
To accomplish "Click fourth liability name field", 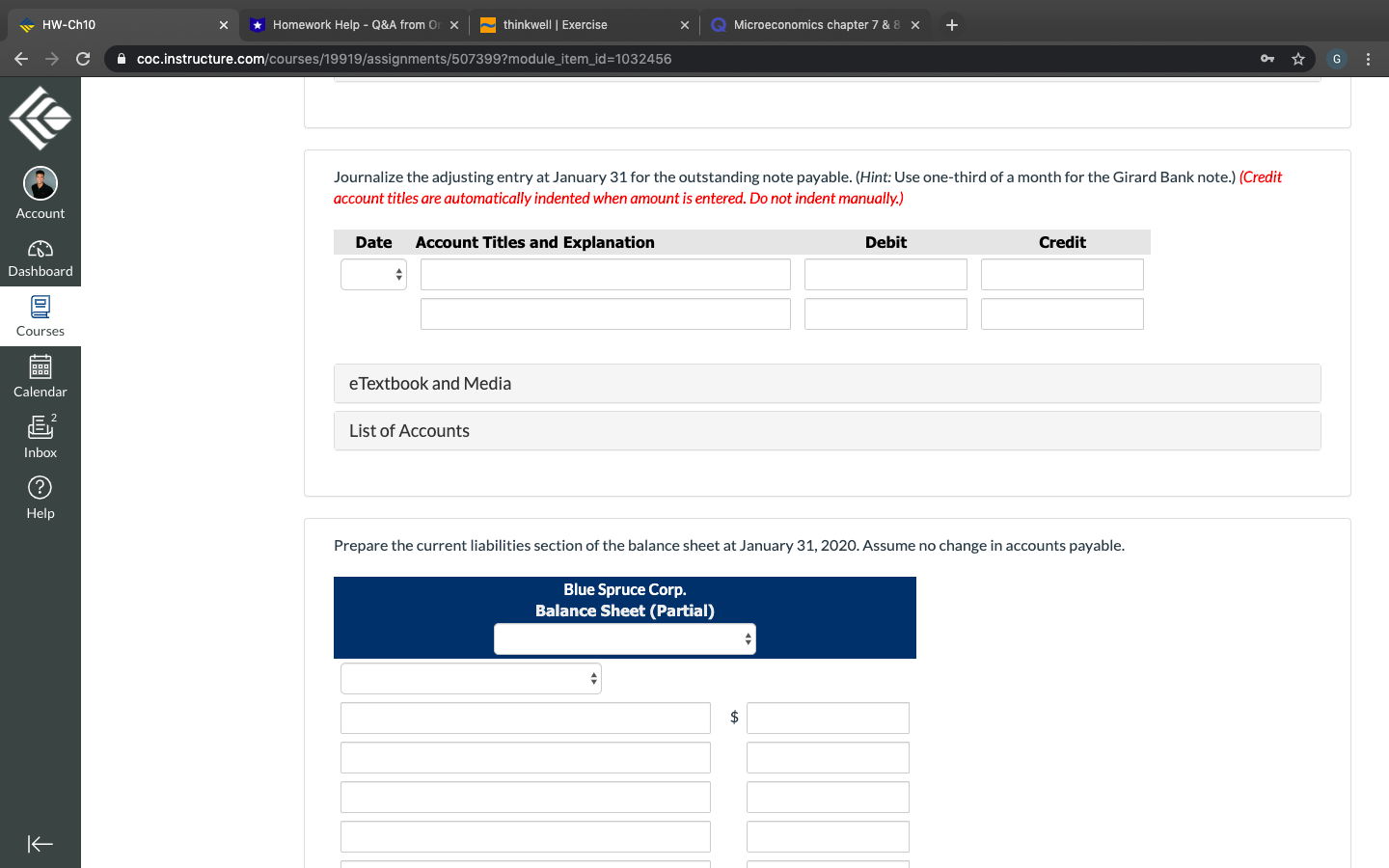I will tap(526, 837).
